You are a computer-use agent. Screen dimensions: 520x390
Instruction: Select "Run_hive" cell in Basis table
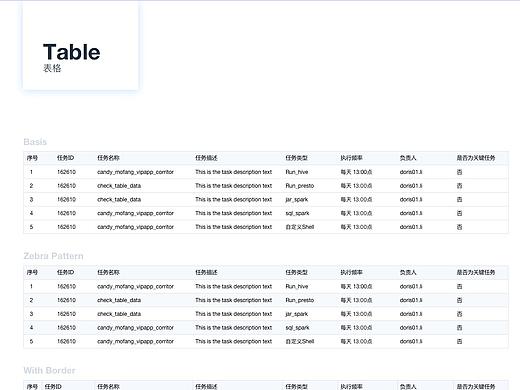pyautogui.click(x=297, y=172)
